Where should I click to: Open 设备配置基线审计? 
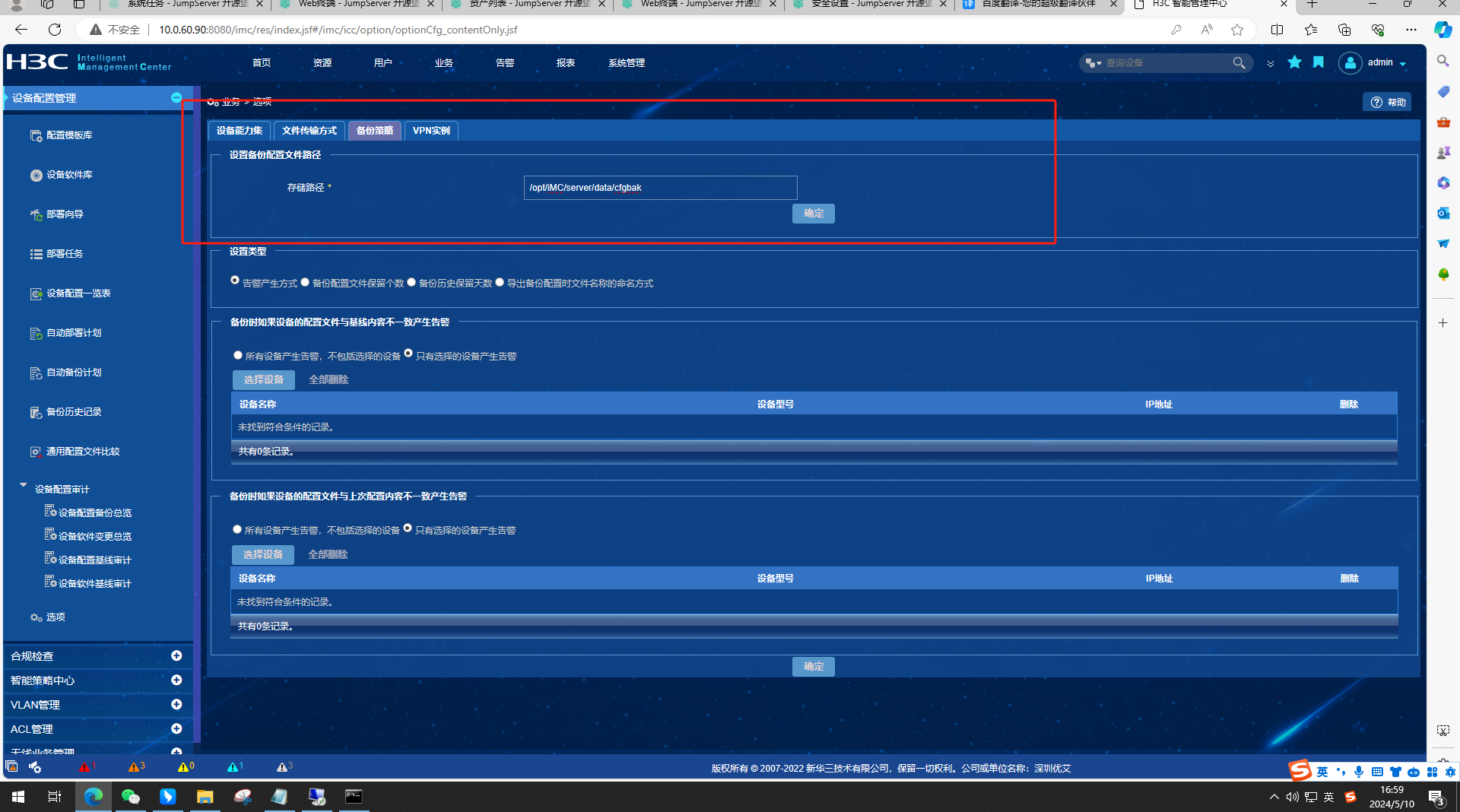point(88,560)
